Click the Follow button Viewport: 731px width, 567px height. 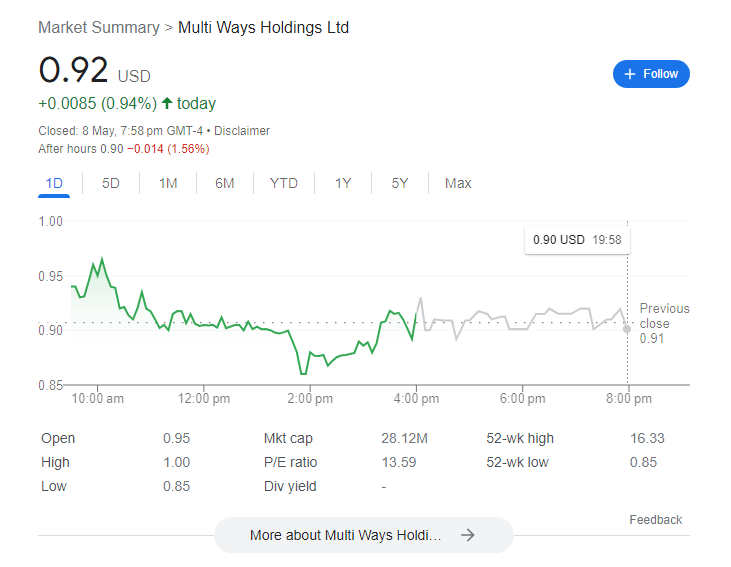(x=651, y=74)
